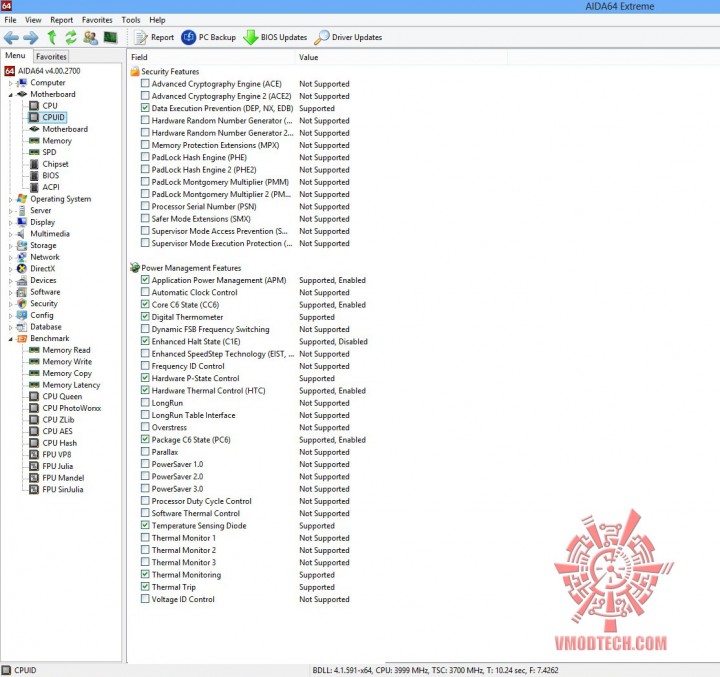Click the PC Backup button label
This screenshot has width=720, height=677.
[x=217, y=37]
